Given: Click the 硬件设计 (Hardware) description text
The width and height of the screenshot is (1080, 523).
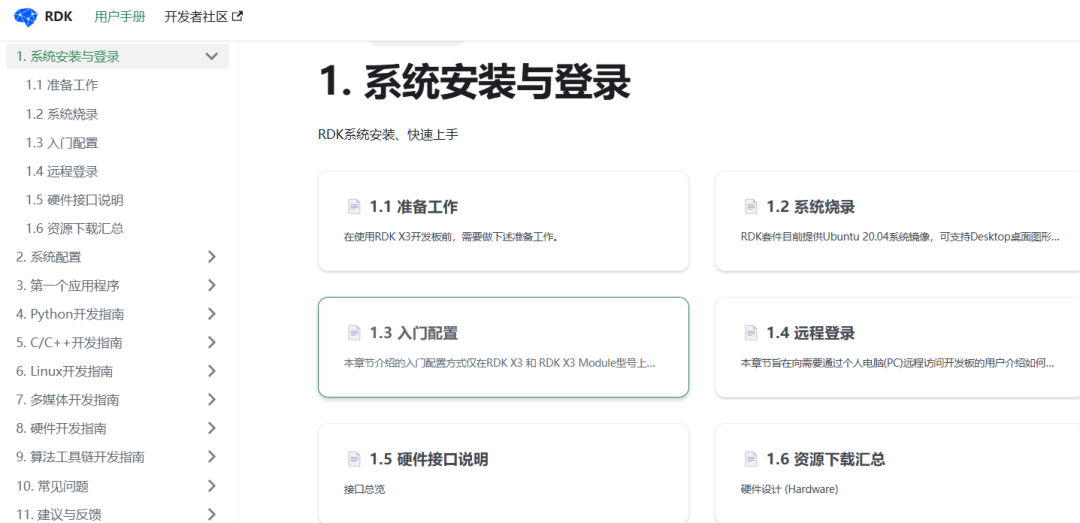Looking at the screenshot, I should (x=789, y=489).
